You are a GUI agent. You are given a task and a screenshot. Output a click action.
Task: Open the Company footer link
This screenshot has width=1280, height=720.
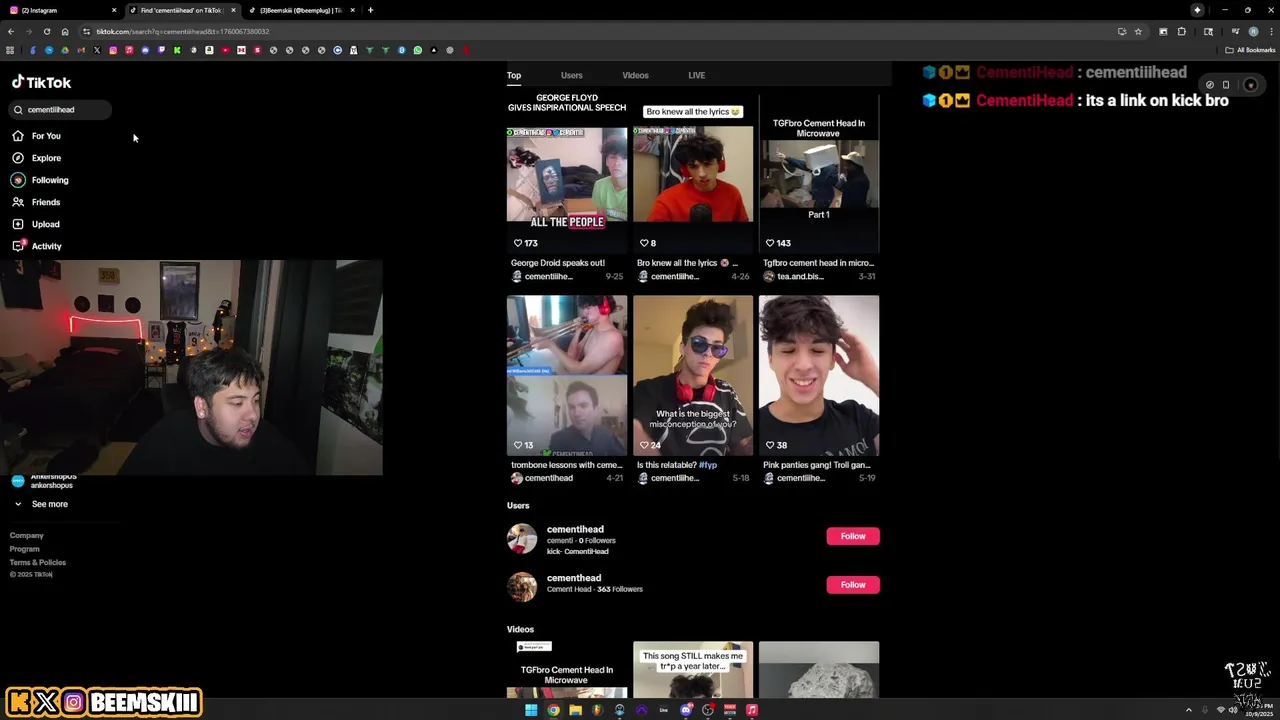click(x=27, y=536)
